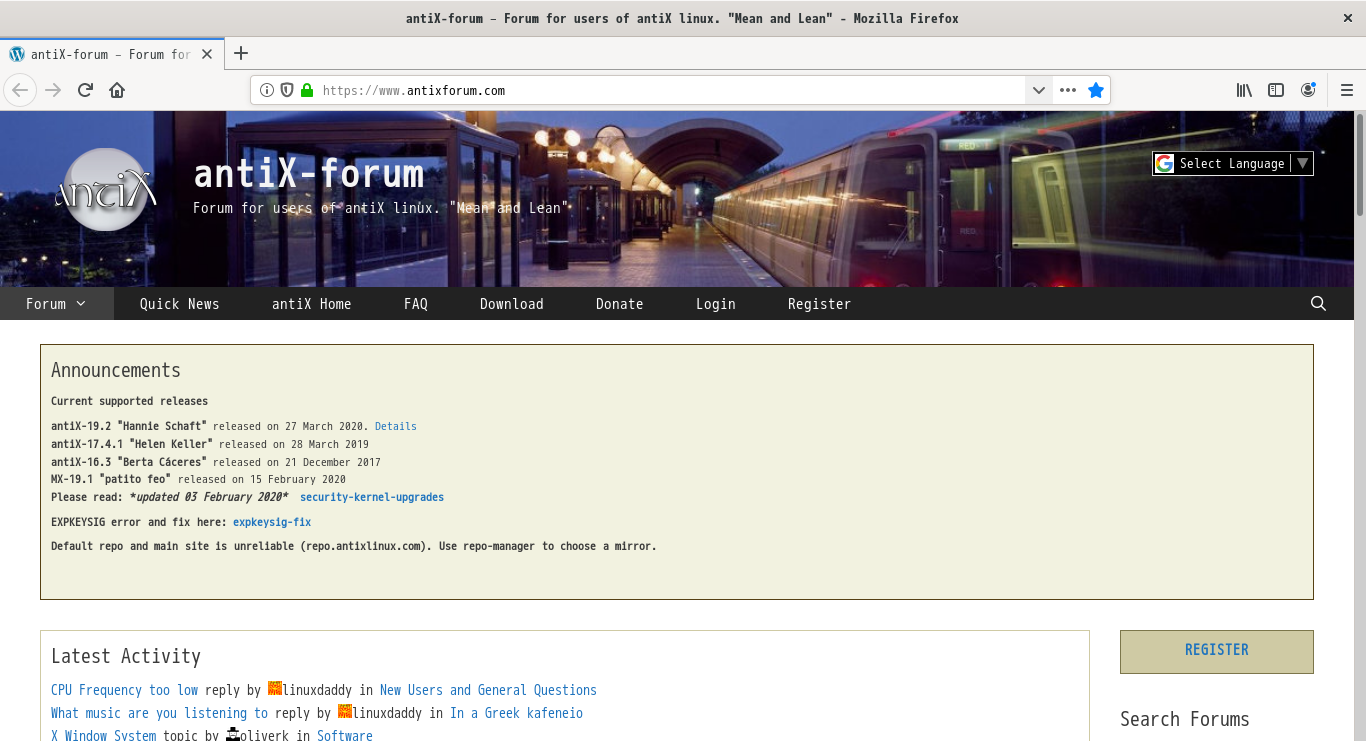The height and width of the screenshot is (741, 1366).
Task: Open the Firefox hamburger menu
Action: (x=1347, y=90)
